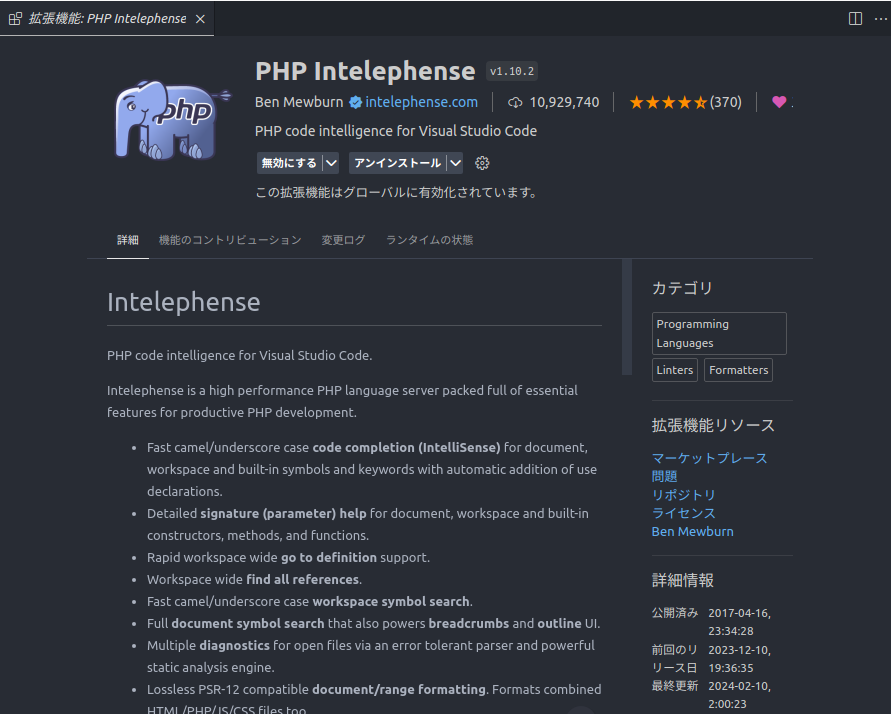This screenshot has width=891, height=714.
Task: Click the PHP elephant extension logo
Action: pos(172,119)
